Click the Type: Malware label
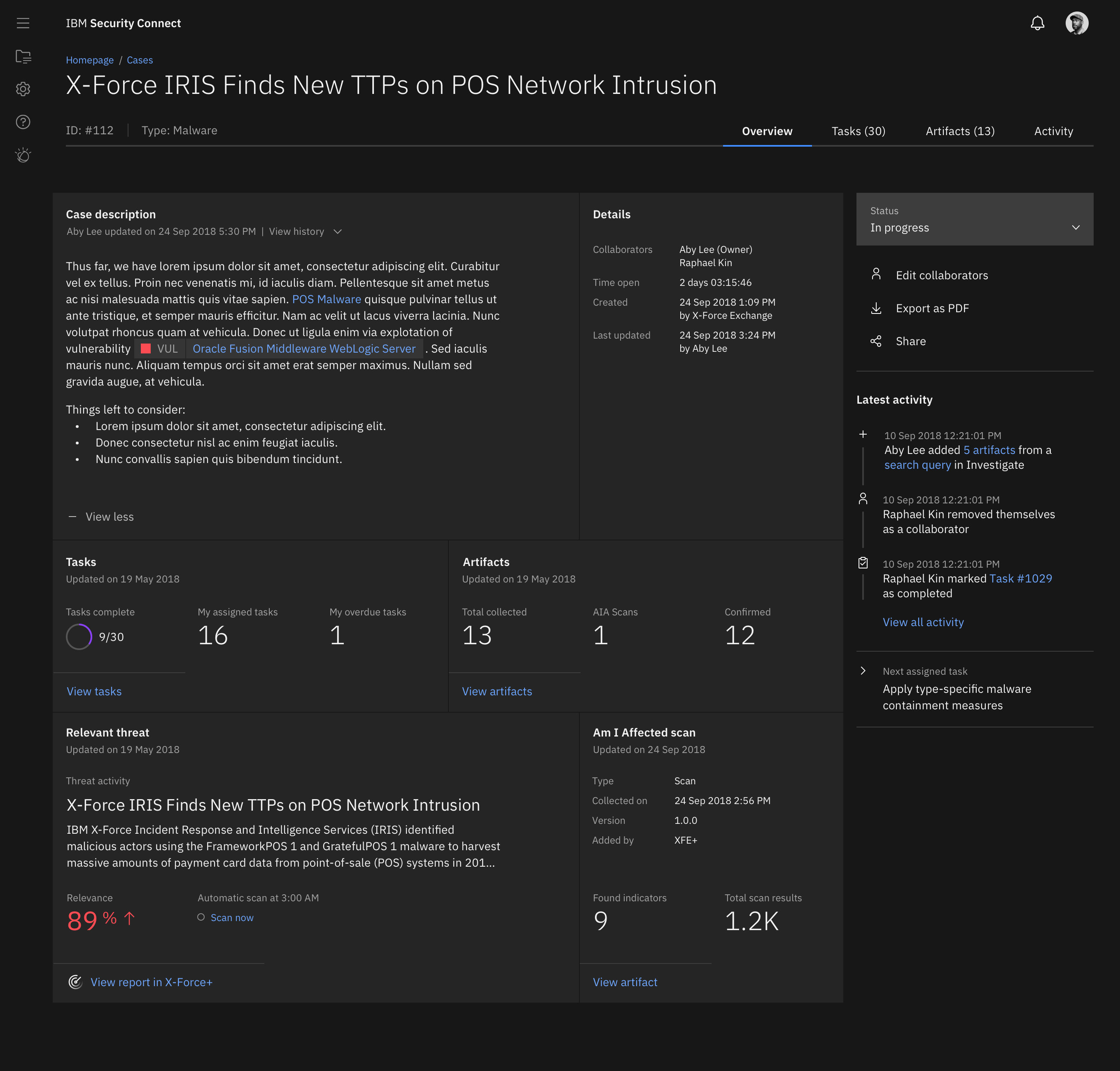Viewport: 1120px width, 1071px height. tap(179, 130)
